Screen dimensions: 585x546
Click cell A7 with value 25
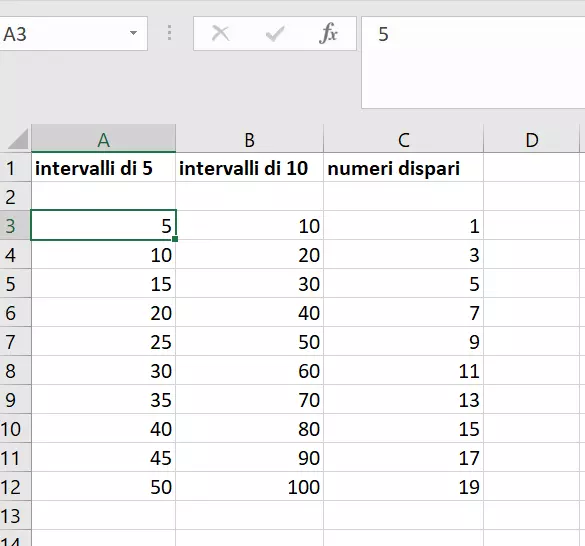pos(103,341)
